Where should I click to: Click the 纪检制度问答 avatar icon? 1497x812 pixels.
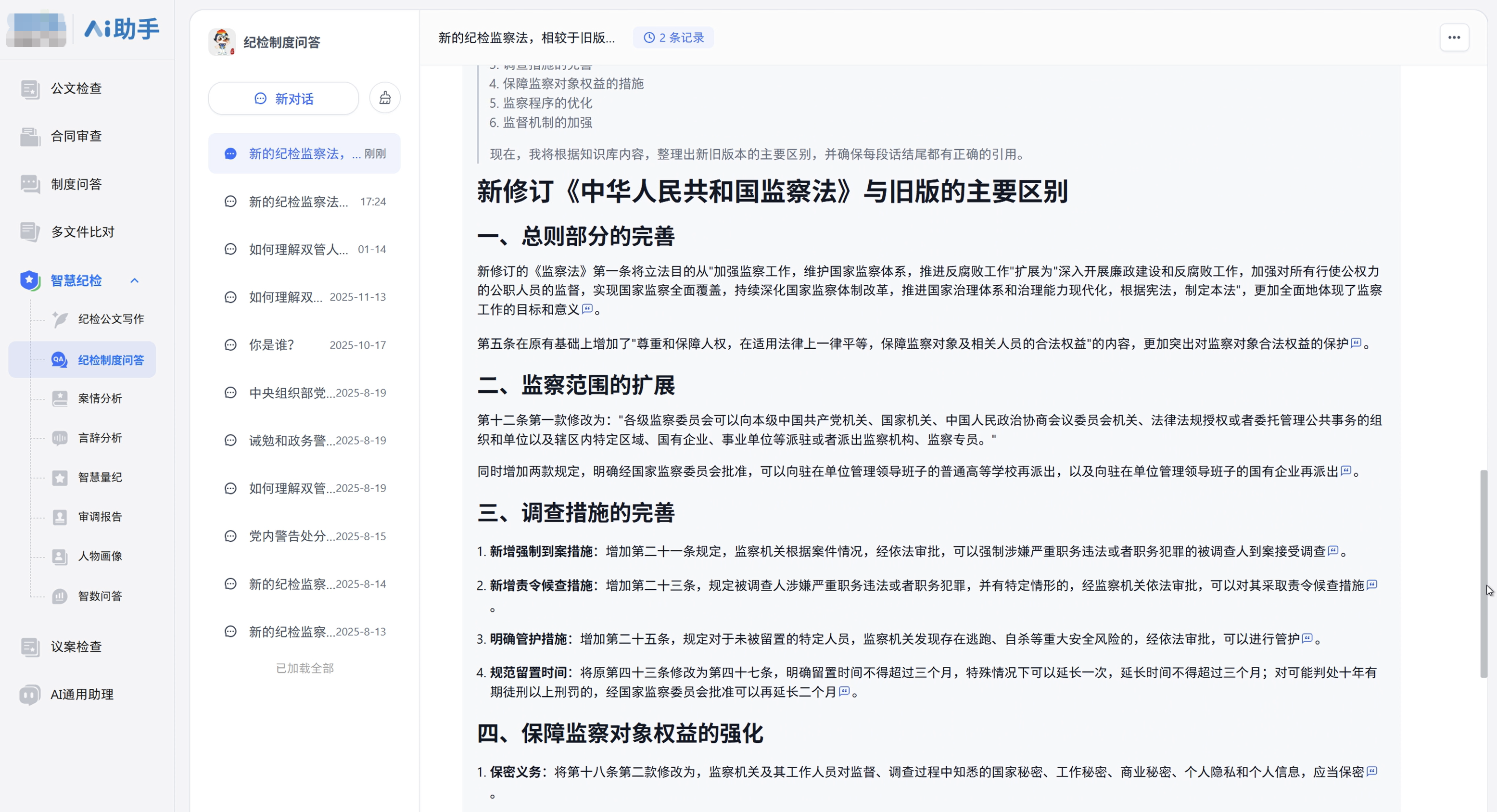tap(222, 42)
